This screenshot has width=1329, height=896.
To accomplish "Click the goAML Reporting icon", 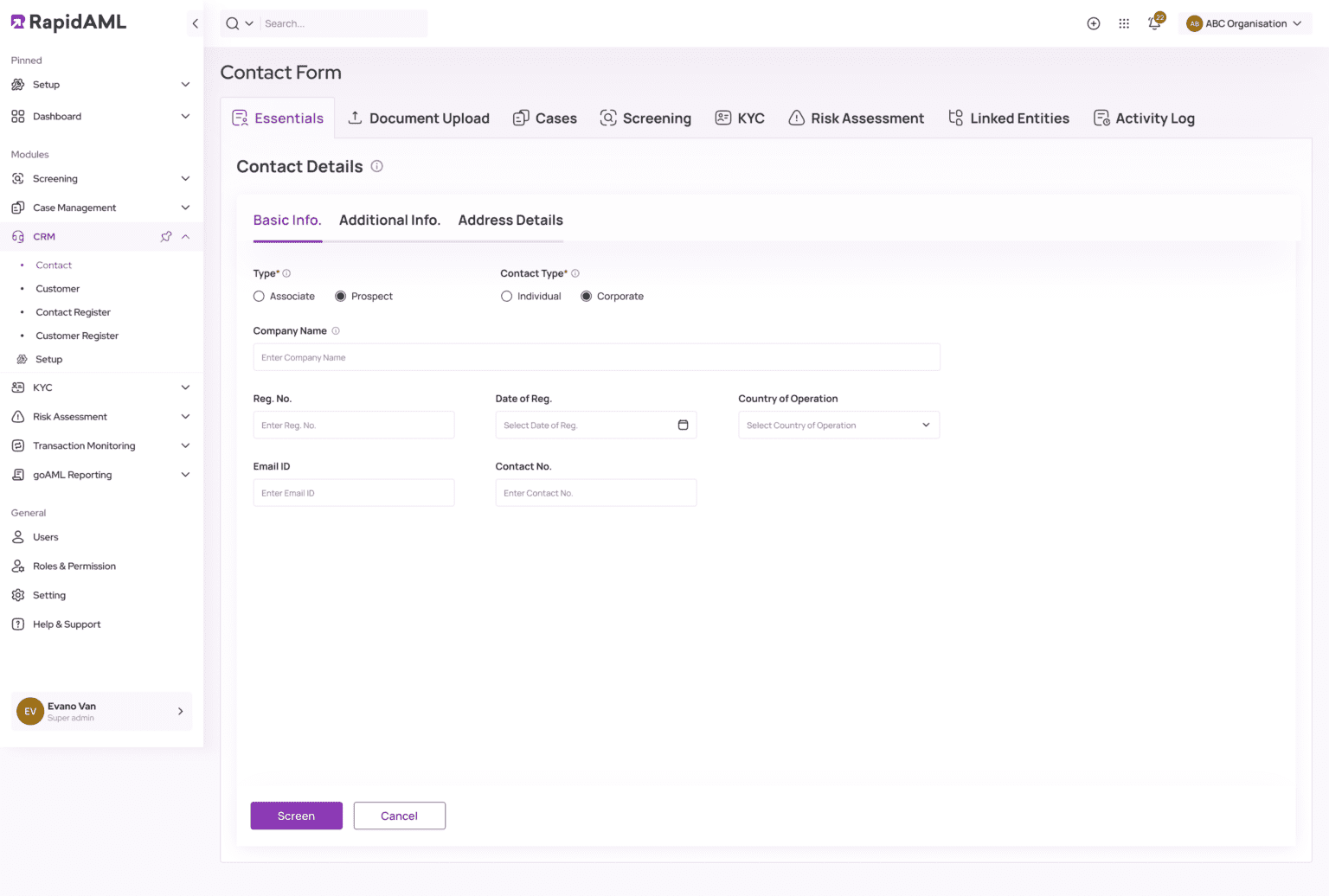I will click(18, 474).
